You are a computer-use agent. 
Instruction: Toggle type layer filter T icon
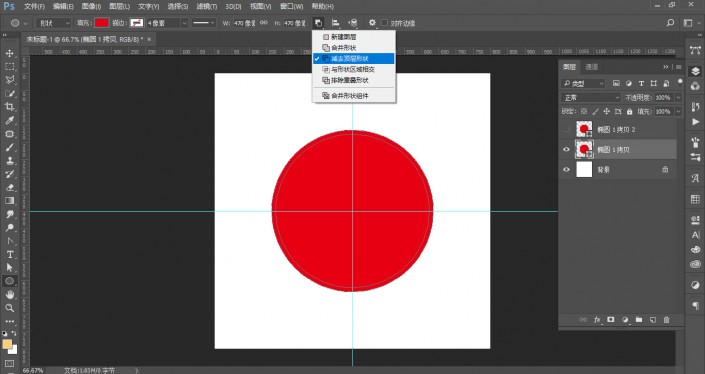pos(641,83)
